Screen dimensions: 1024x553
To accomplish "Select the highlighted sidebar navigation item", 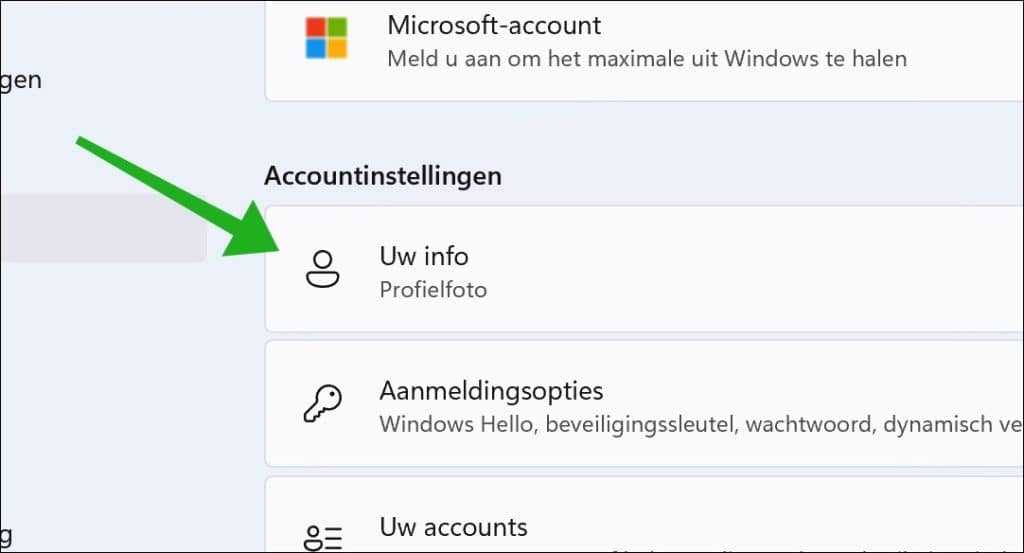I will tap(104, 228).
